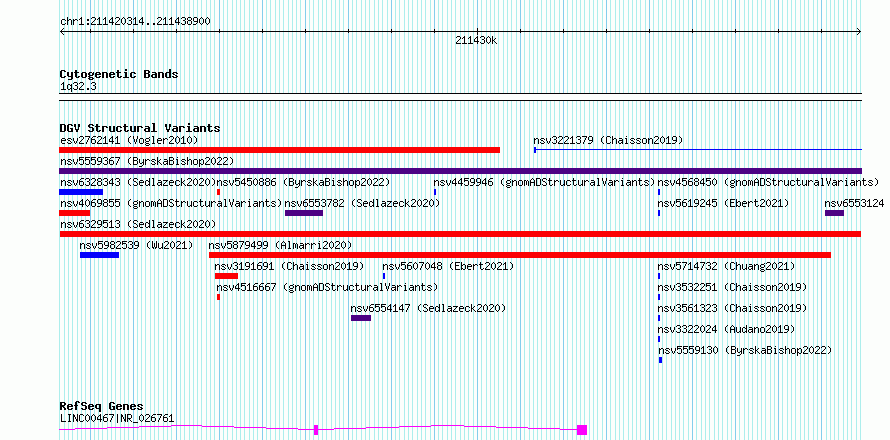Open the nsv6553124 variant label
Viewport: 890px width, 440px height.
(x=854, y=203)
